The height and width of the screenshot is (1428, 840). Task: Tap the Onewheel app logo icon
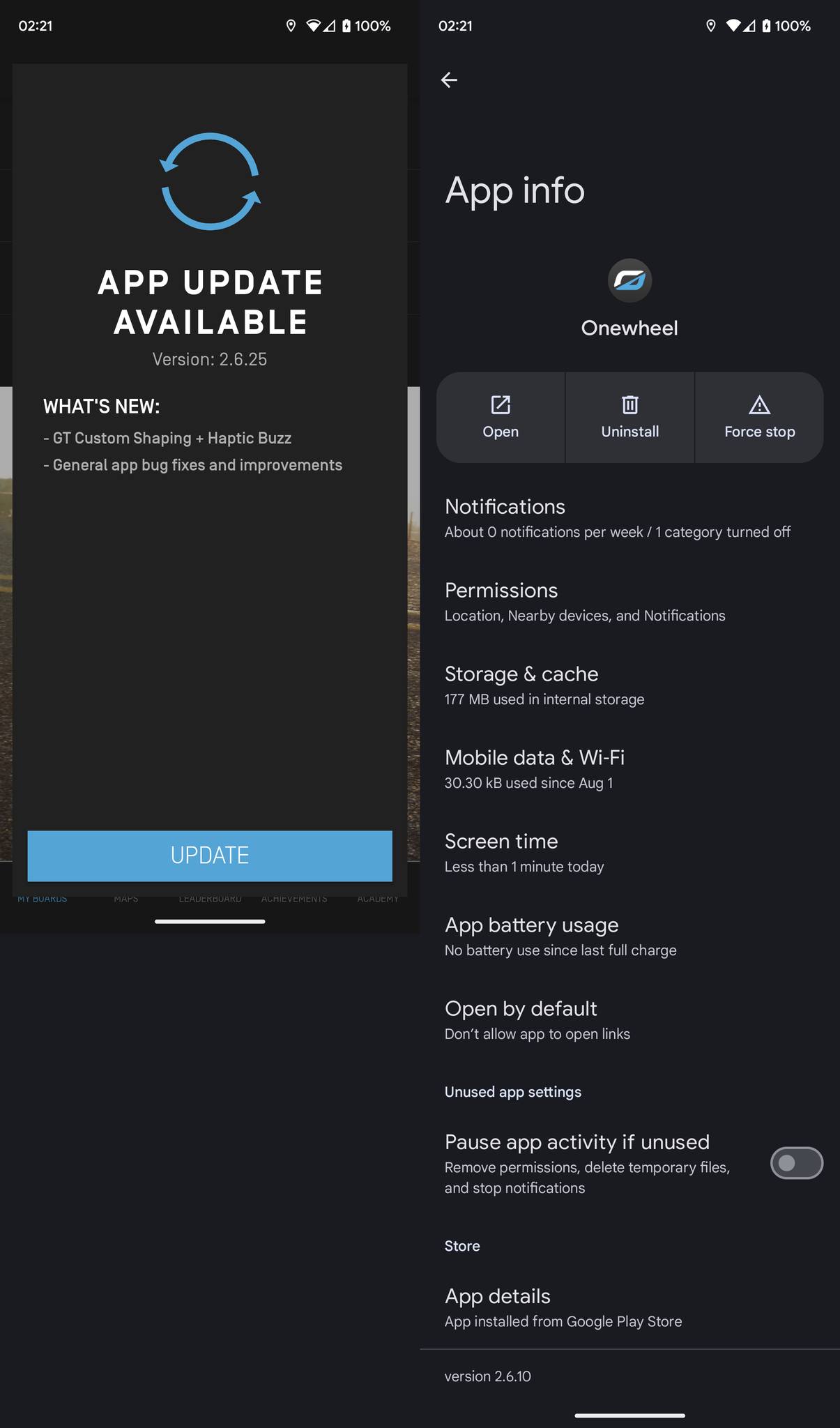pyautogui.click(x=629, y=280)
